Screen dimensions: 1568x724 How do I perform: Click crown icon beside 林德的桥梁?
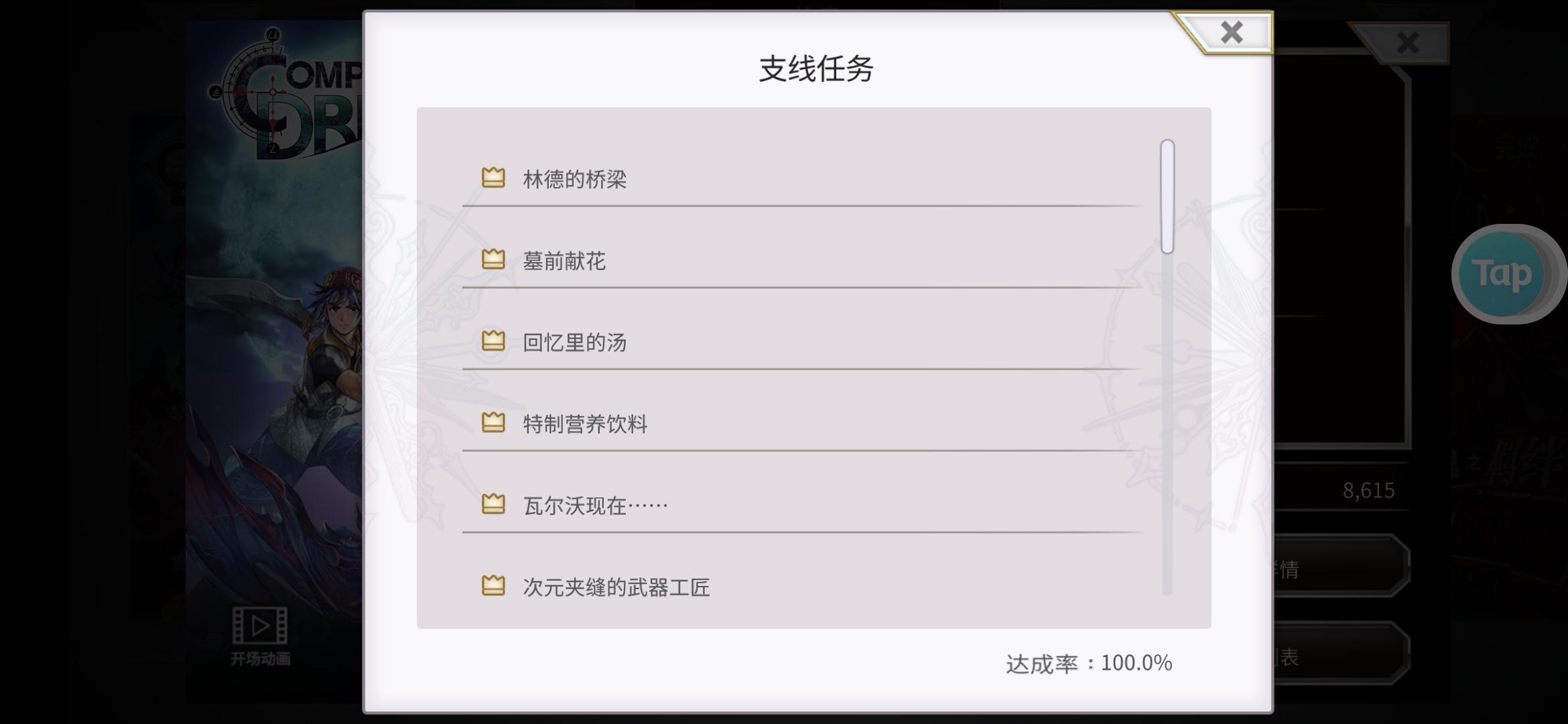tap(493, 178)
